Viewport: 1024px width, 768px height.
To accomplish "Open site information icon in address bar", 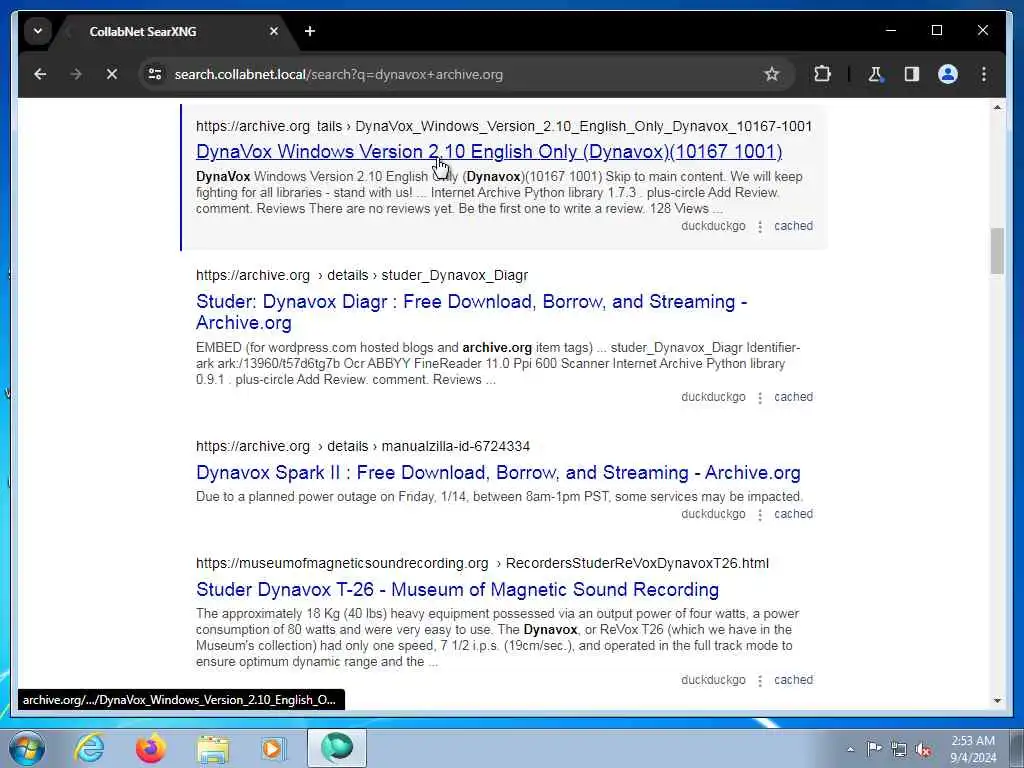I will tap(155, 74).
